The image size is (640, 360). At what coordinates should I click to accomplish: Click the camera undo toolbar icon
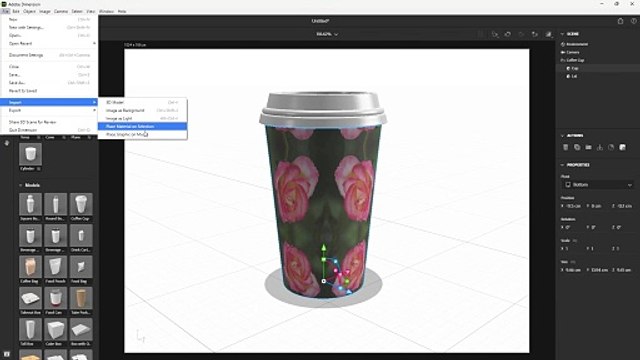click(x=508, y=34)
